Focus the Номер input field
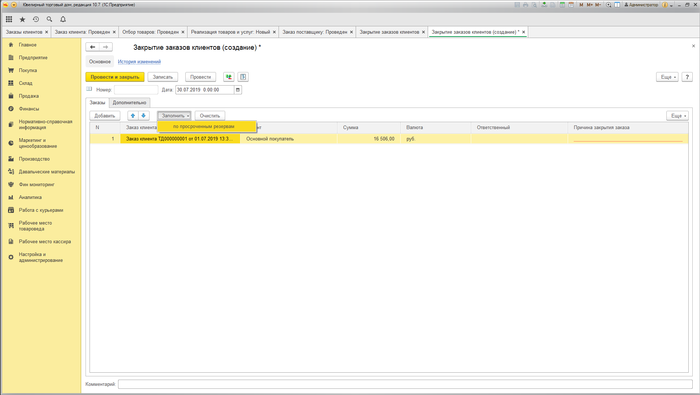The image size is (700, 395). pos(136,90)
